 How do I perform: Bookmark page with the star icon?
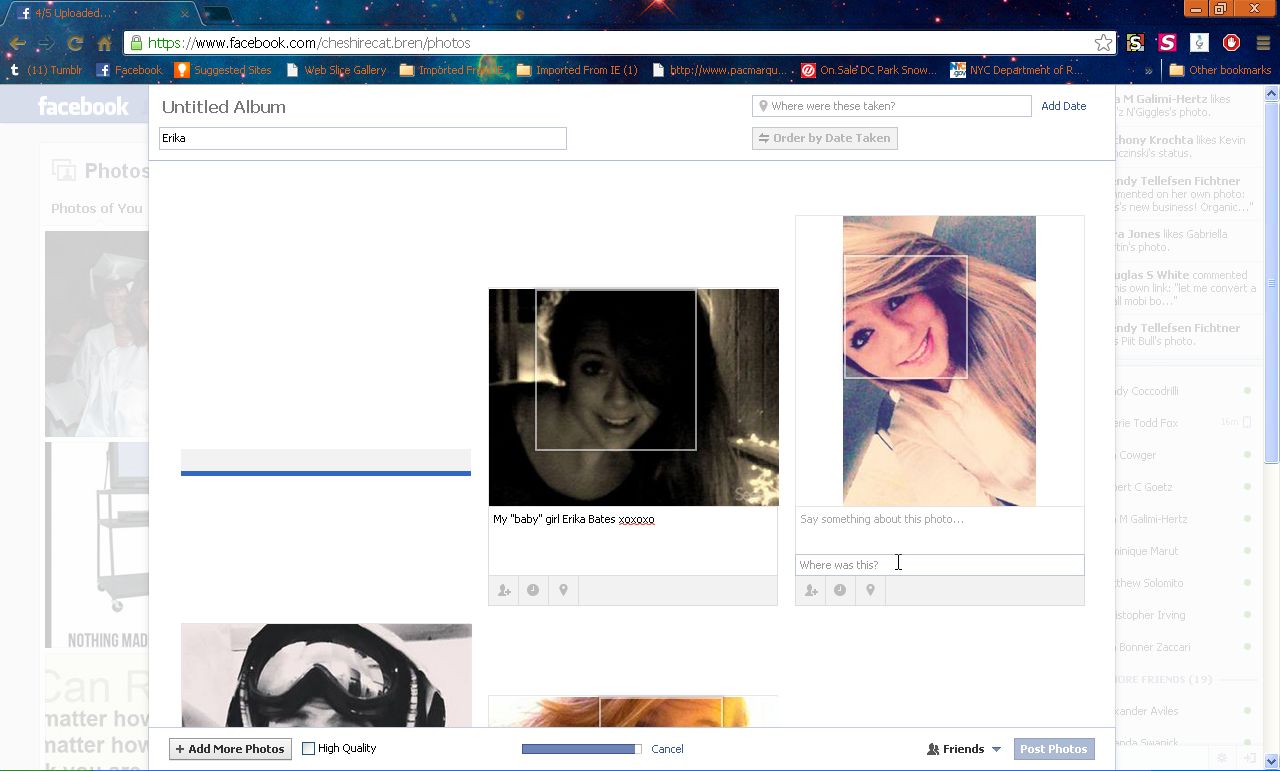(x=1102, y=43)
